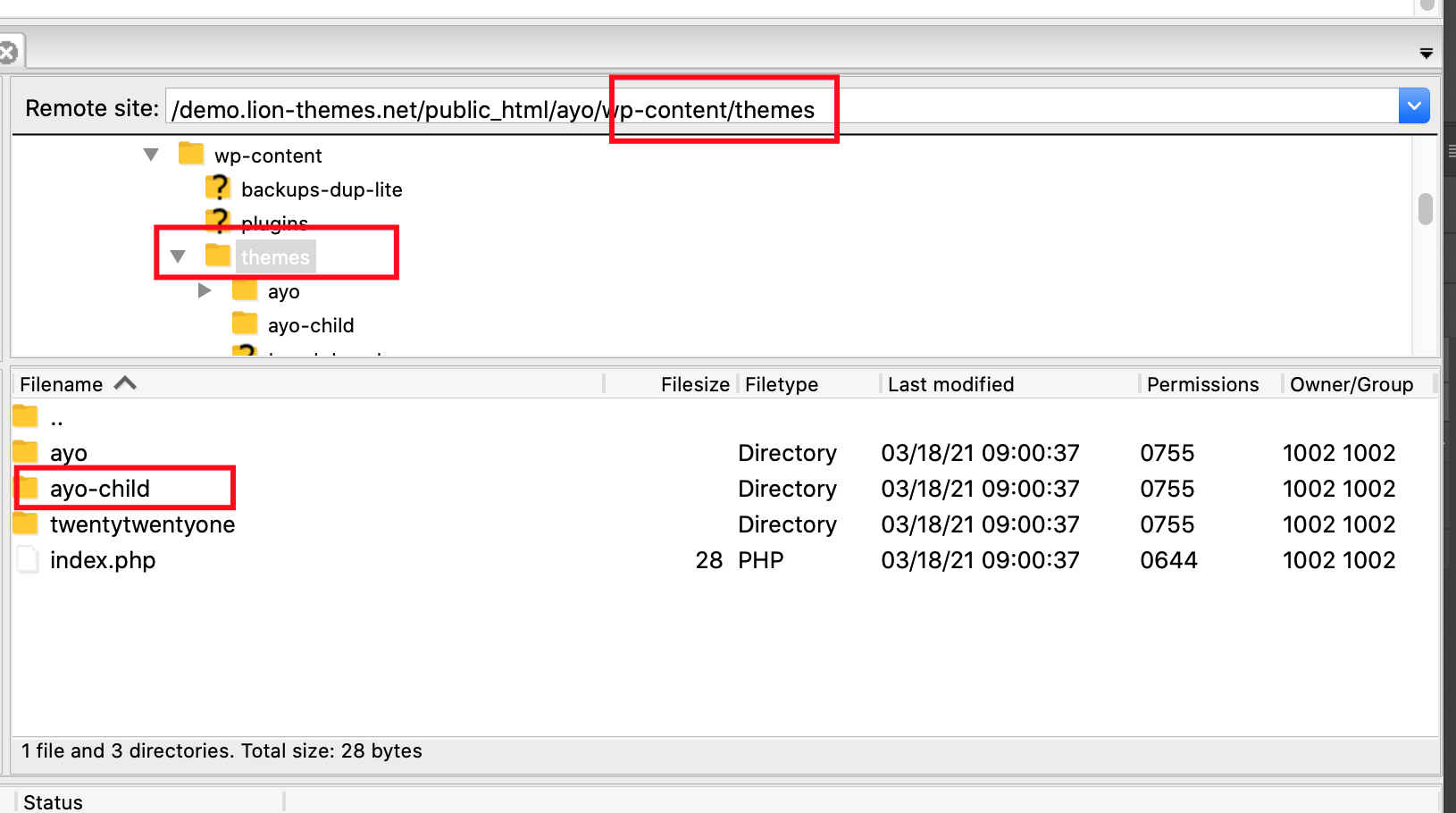The height and width of the screenshot is (813, 1456).
Task: Click the remote tree vertical scrollbar
Action: 1426,209
